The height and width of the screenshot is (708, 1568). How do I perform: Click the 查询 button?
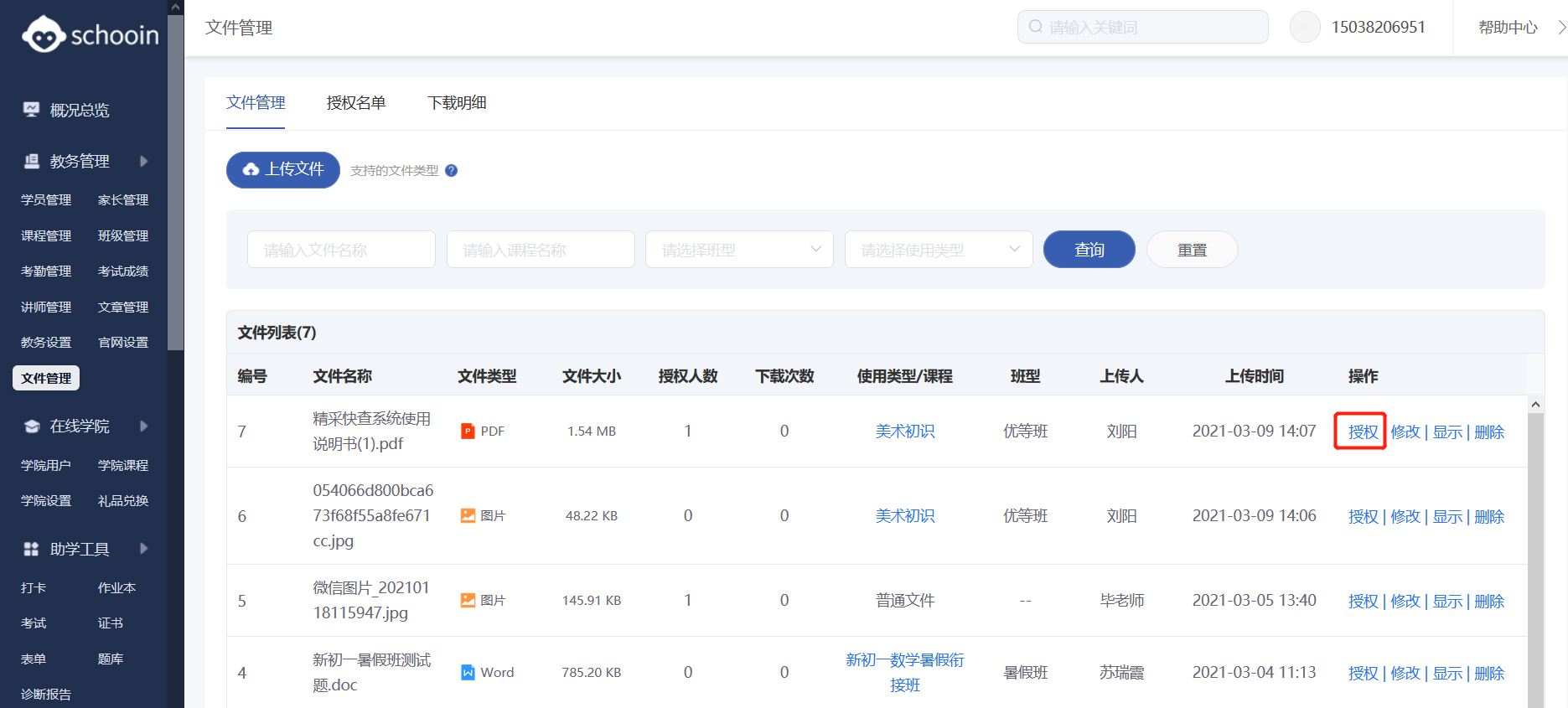tap(1089, 250)
